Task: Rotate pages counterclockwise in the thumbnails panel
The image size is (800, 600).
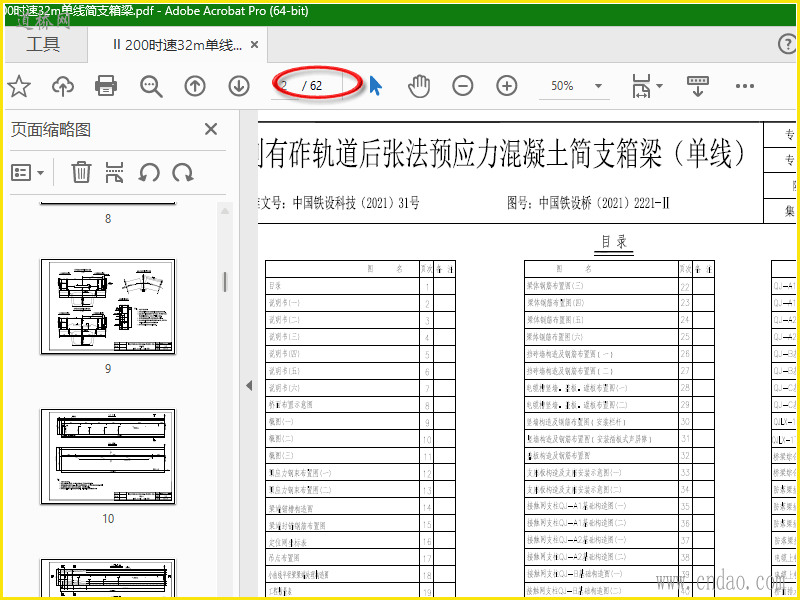Action: click(149, 172)
